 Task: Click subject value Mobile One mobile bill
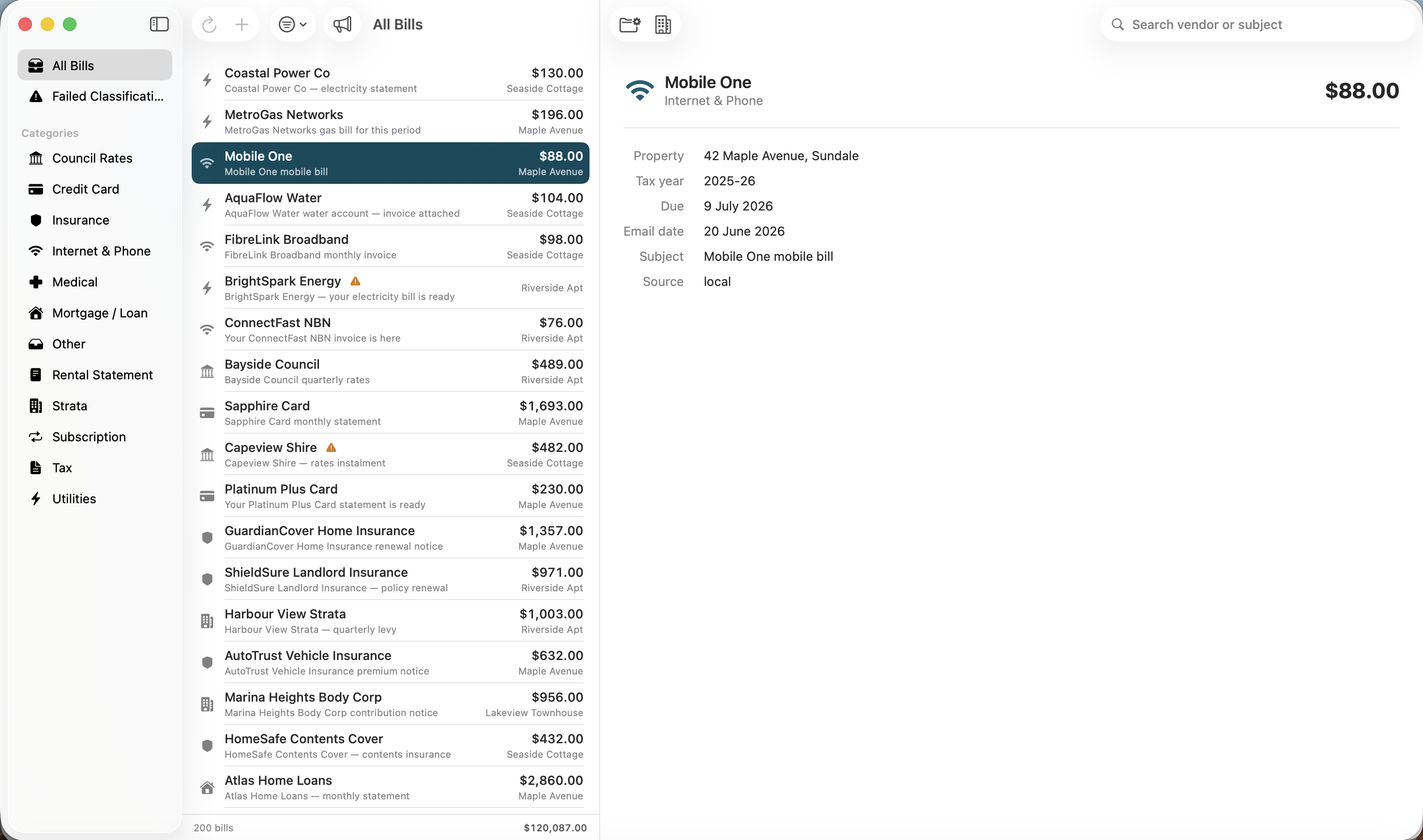(768, 256)
